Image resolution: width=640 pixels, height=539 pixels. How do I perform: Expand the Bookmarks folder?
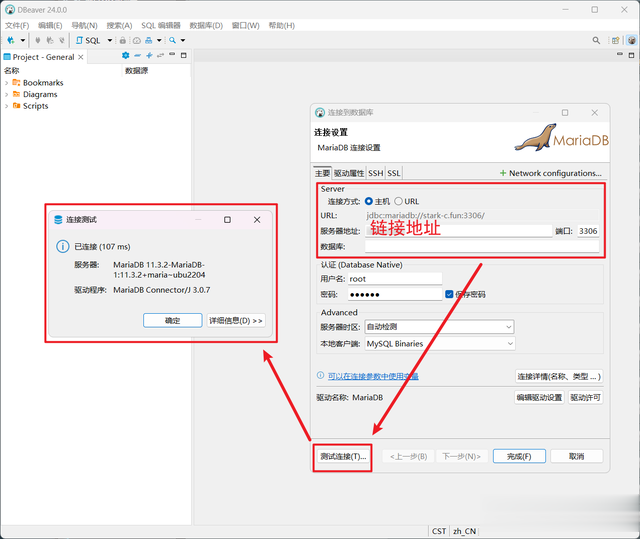pyautogui.click(x=6, y=83)
